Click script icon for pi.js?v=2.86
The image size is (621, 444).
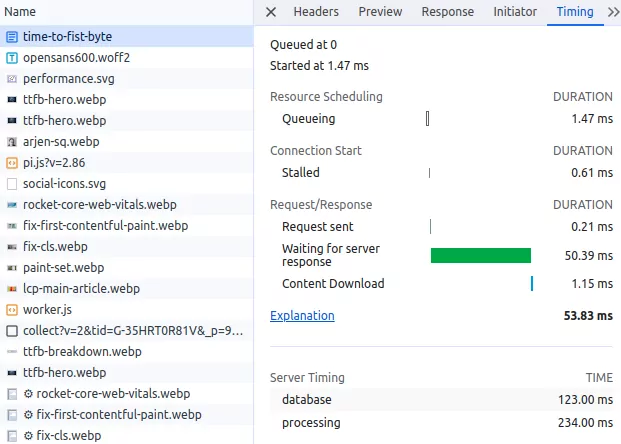pyautogui.click(x=12, y=163)
